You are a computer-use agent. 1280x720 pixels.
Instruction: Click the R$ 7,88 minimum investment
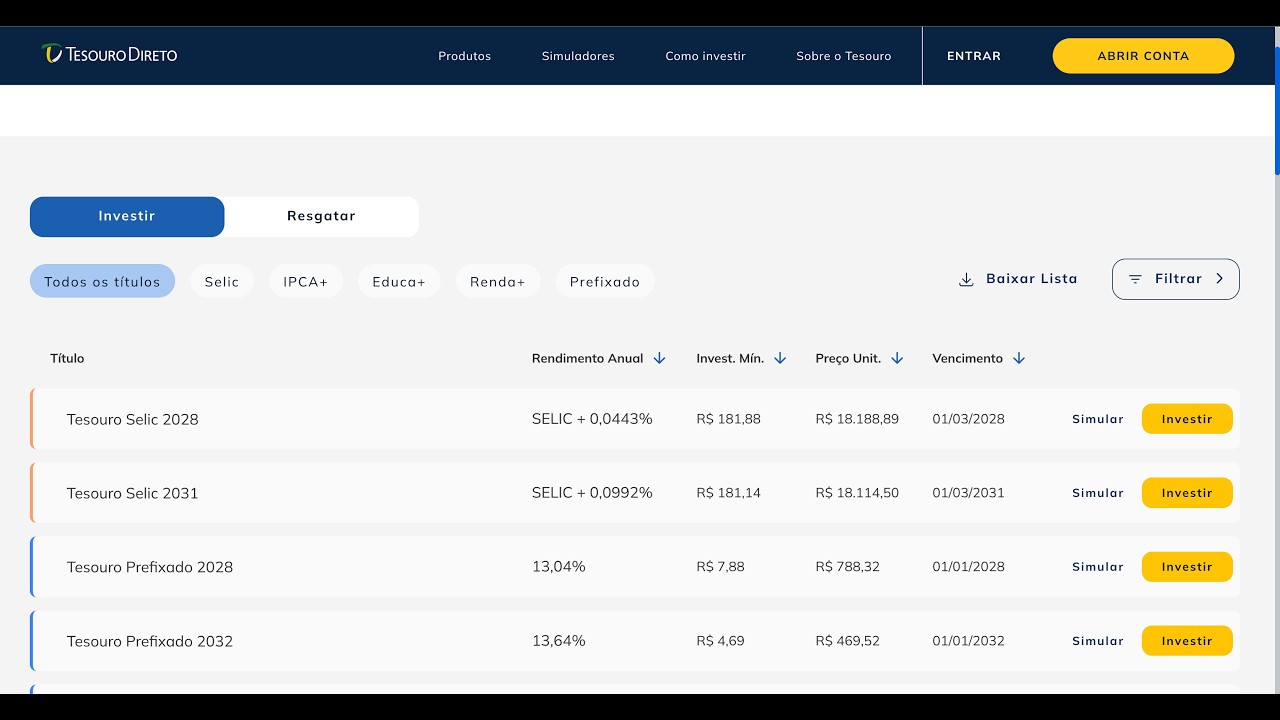pos(721,567)
